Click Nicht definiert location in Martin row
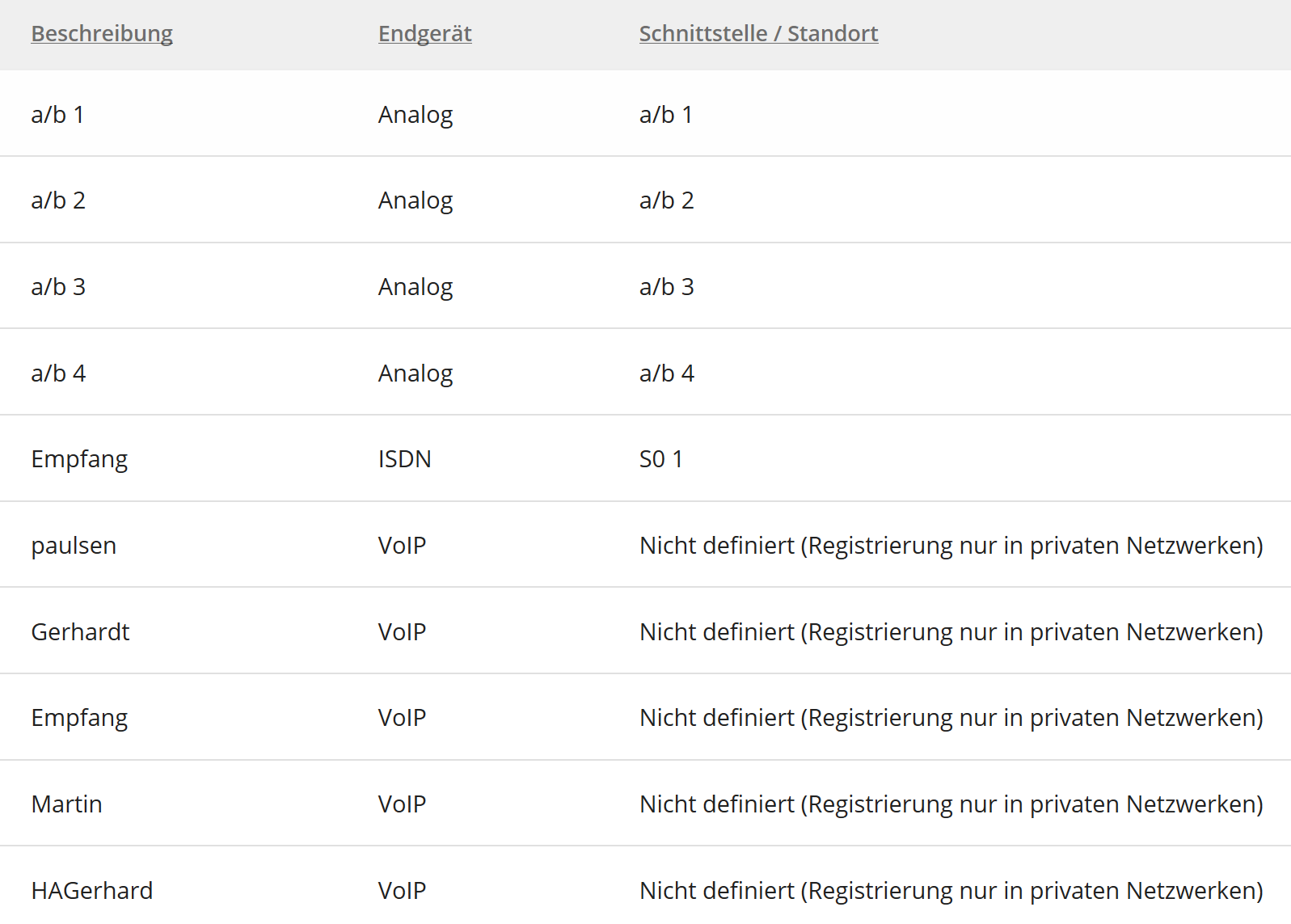Image resolution: width=1291 pixels, height=924 pixels. [951, 804]
